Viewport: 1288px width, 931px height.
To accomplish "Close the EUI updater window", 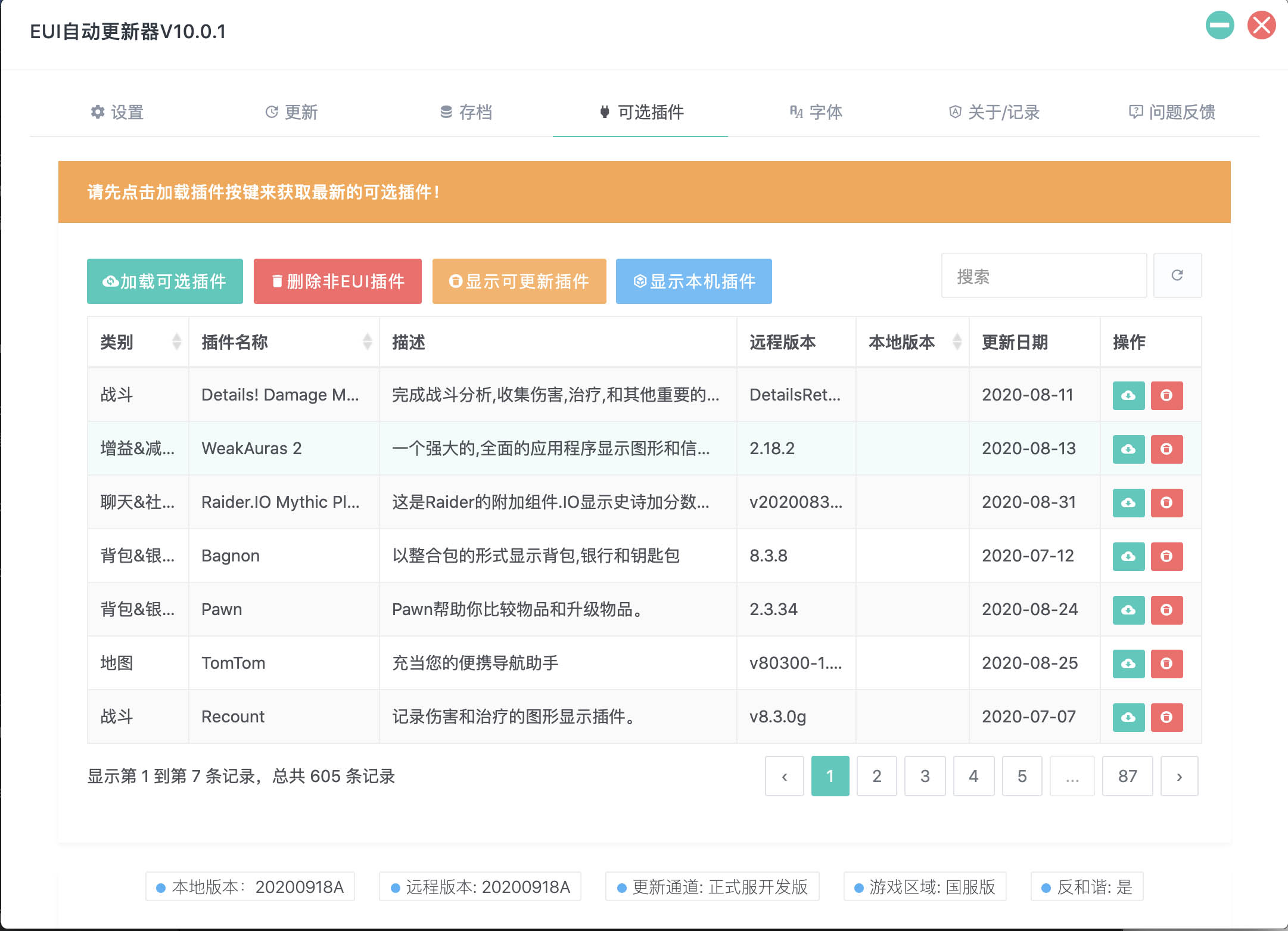I will [x=1261, y=25].
